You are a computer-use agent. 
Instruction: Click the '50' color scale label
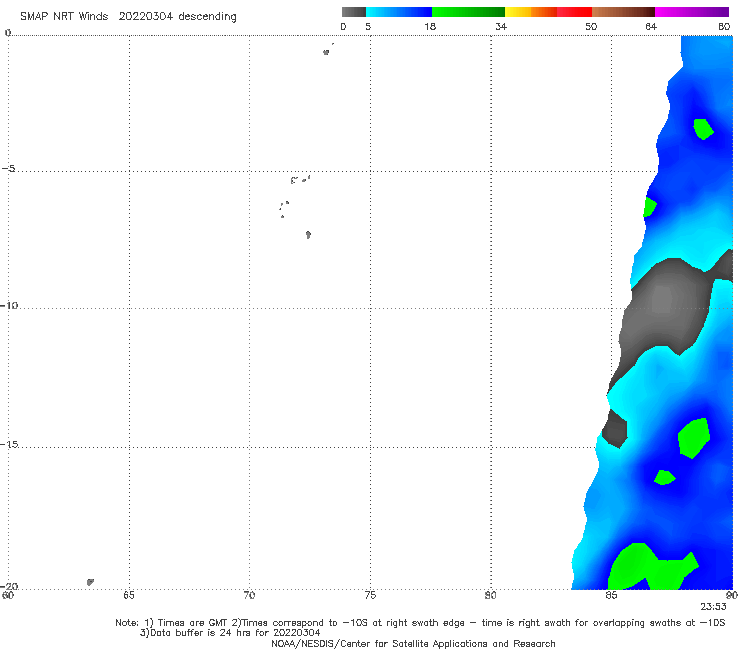[591, 26]
